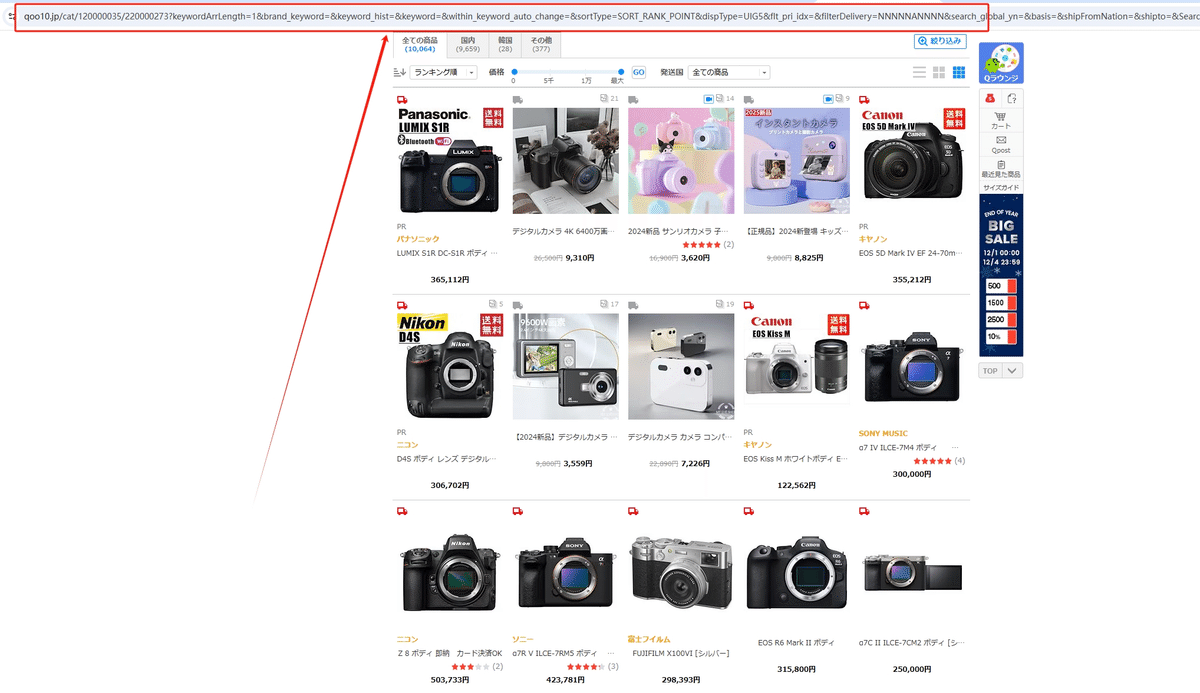Click video icon beside review count 9
The image size is (1200, 693).
coord(828,98)
